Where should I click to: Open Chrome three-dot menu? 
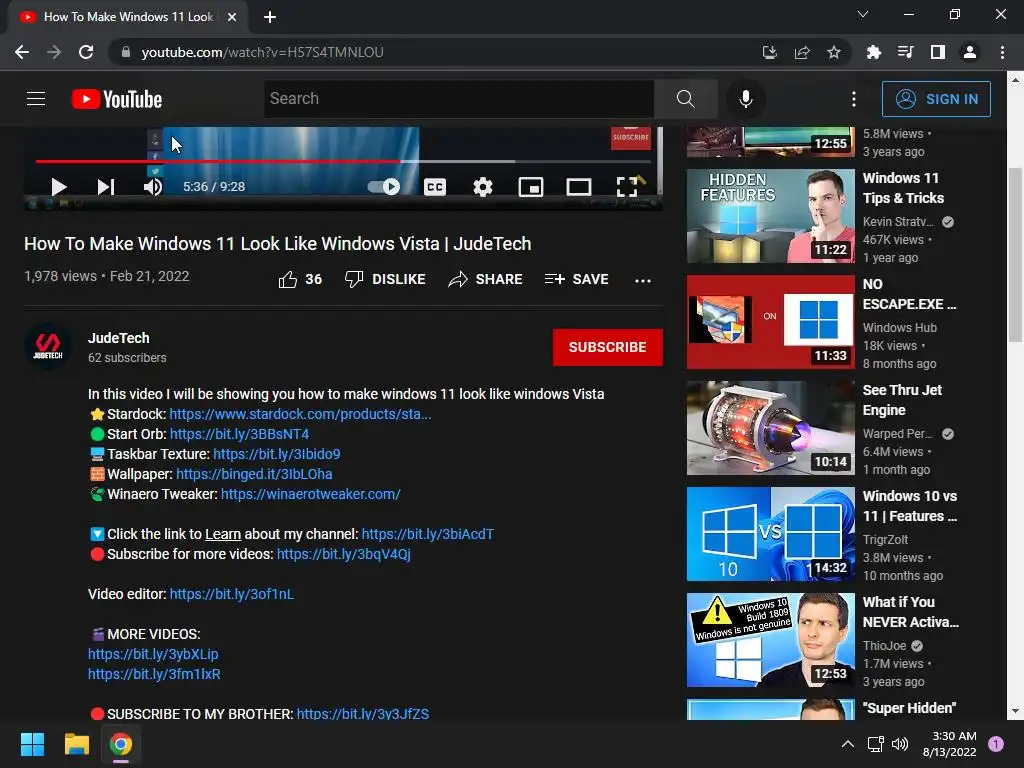coord(1002,52)
